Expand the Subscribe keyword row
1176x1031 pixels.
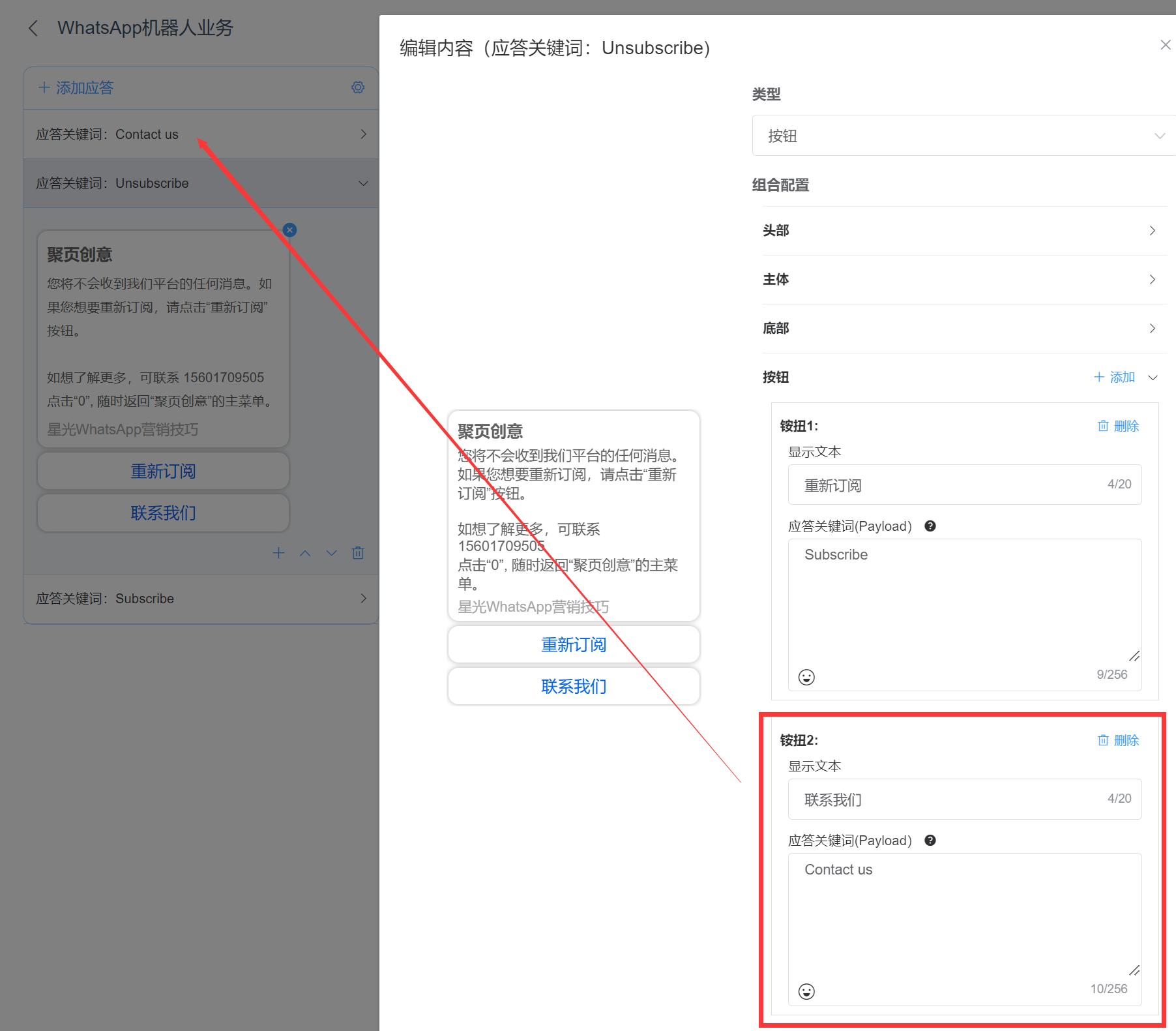point(201,599)
